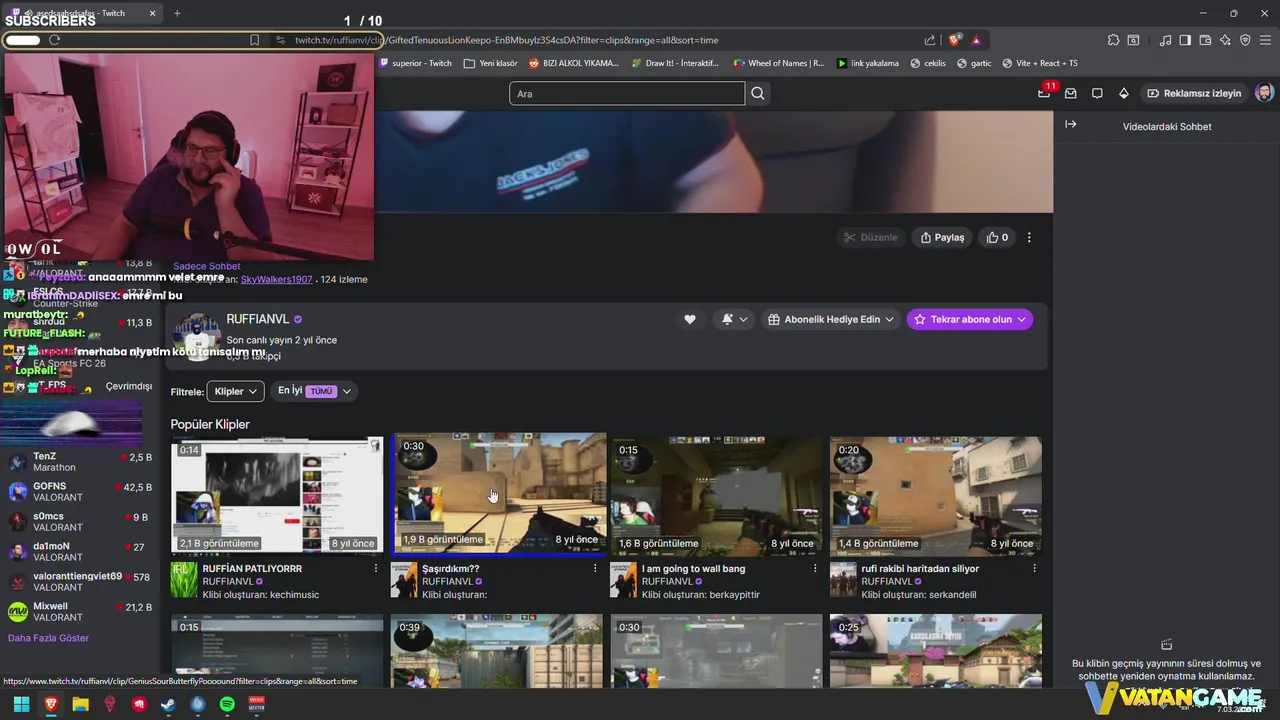Open the superior - Twitch bookmark

pos(416,63)
